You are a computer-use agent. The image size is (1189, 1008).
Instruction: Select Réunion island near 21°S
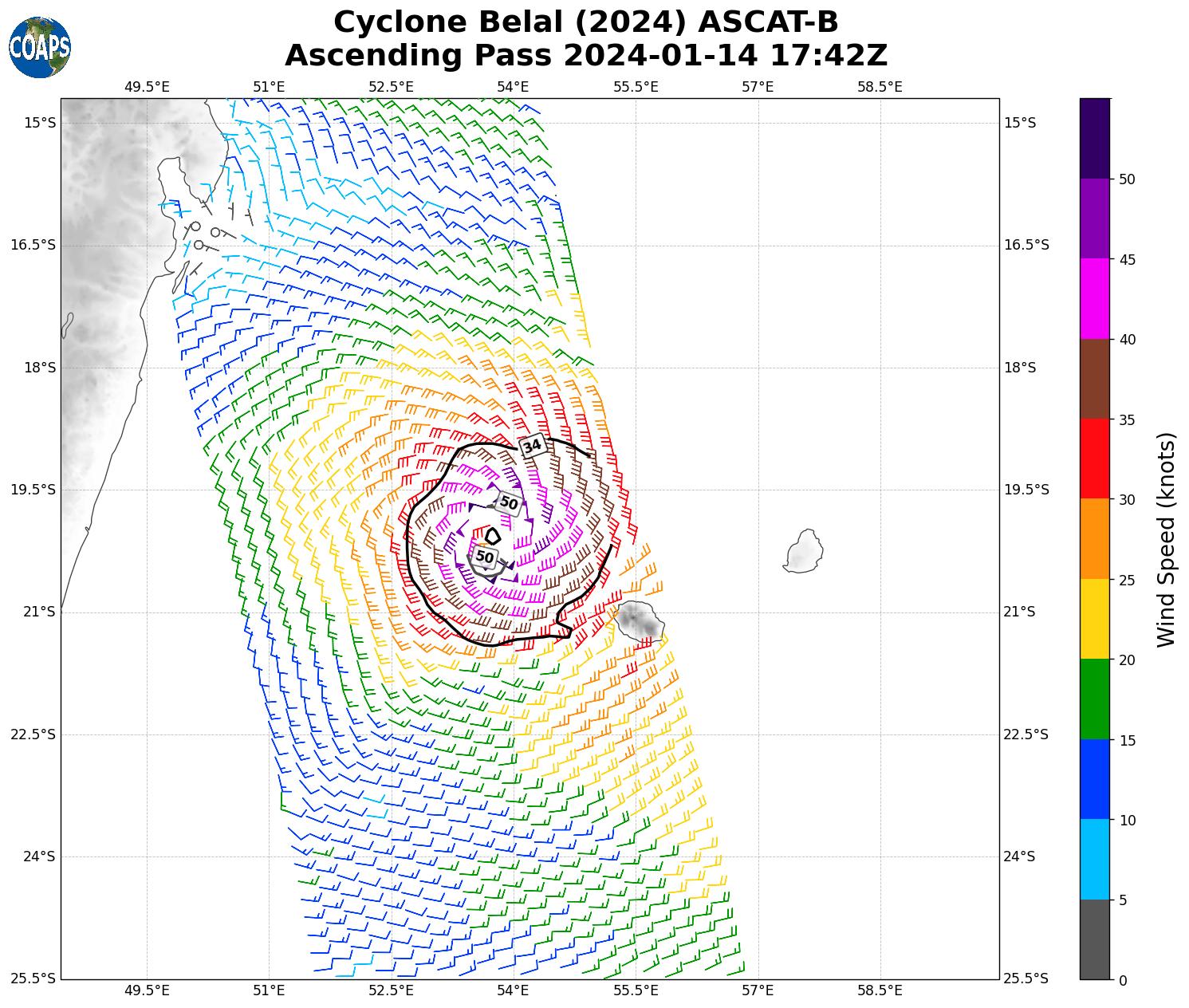point(639,620)
